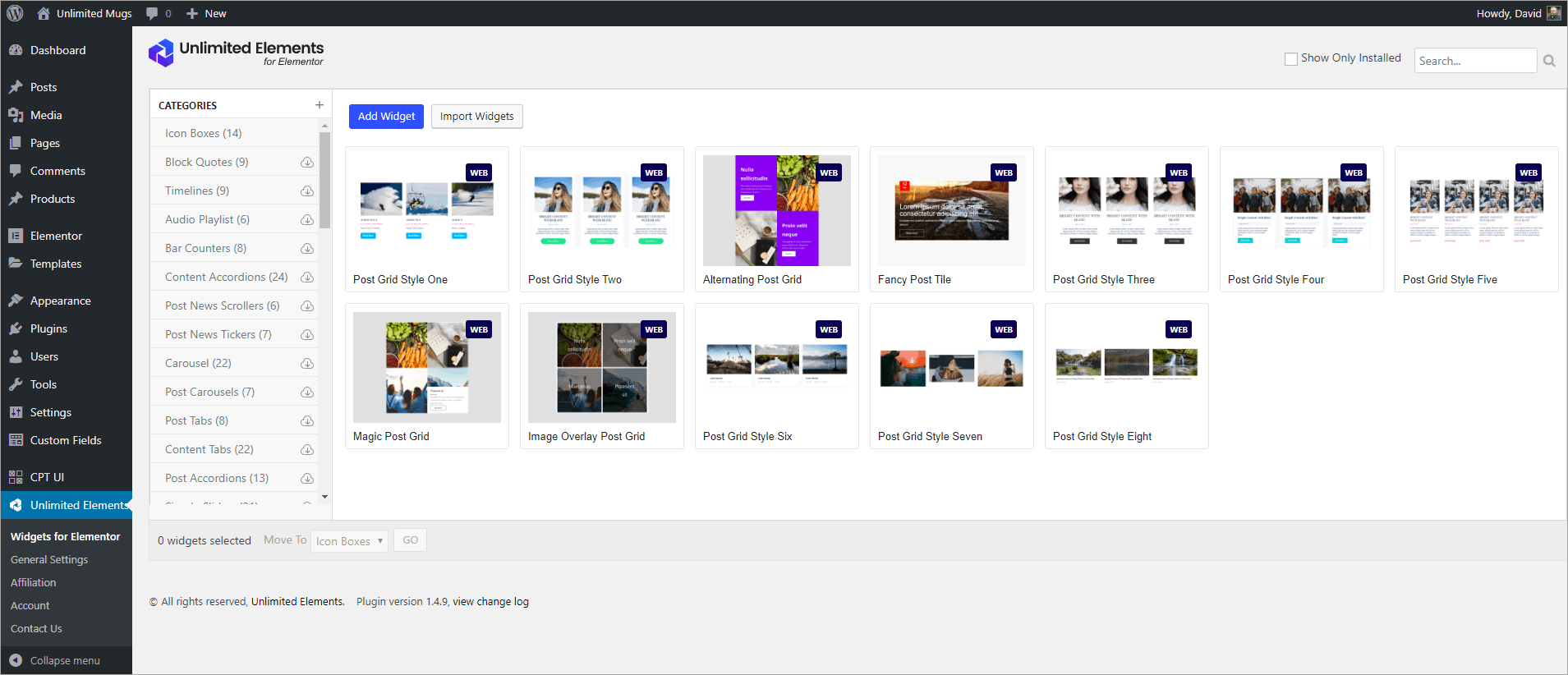Open the Post Grid Style Five thumbnail
This screenshot has width=1568, height=675.
pos(1477,210)
